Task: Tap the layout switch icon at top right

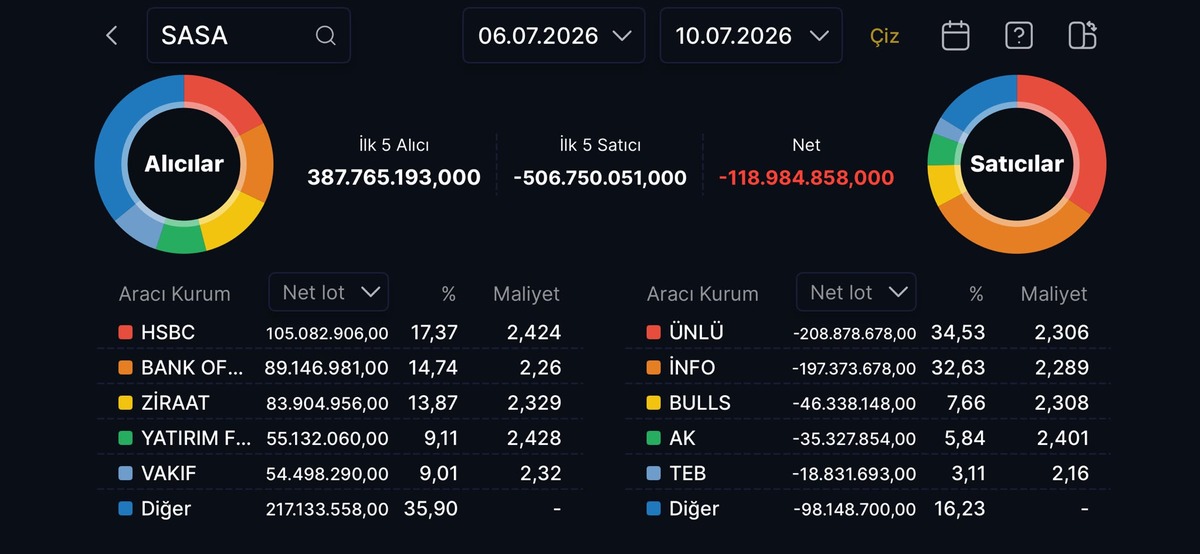Action: (x=1083, y=35)
